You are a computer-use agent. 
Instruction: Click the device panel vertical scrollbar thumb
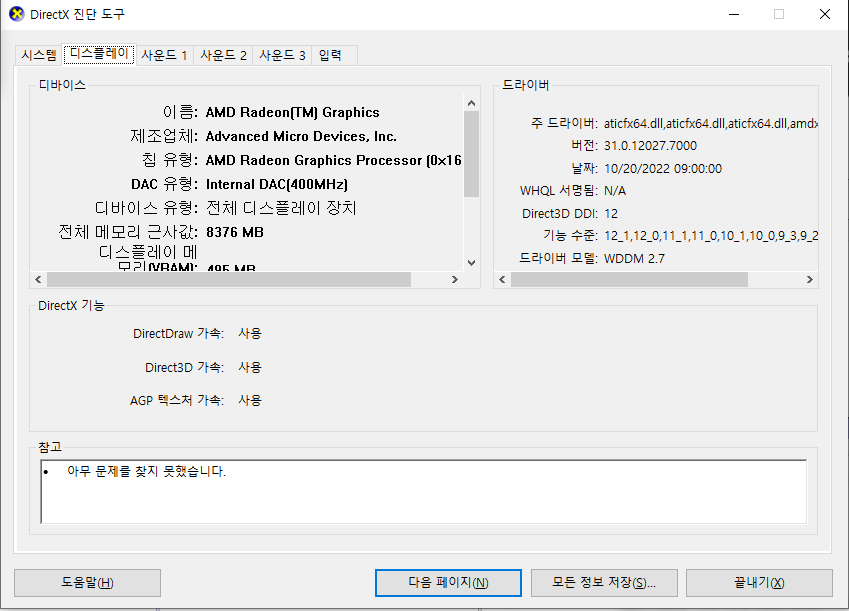pos(472,154)
